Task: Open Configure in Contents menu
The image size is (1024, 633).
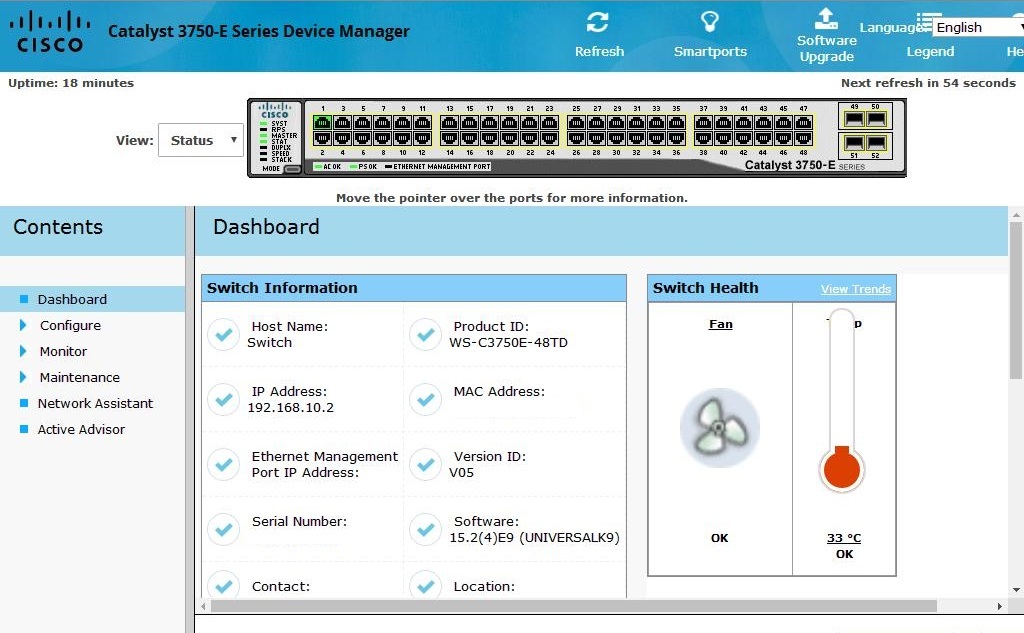Action: point(70,325)
